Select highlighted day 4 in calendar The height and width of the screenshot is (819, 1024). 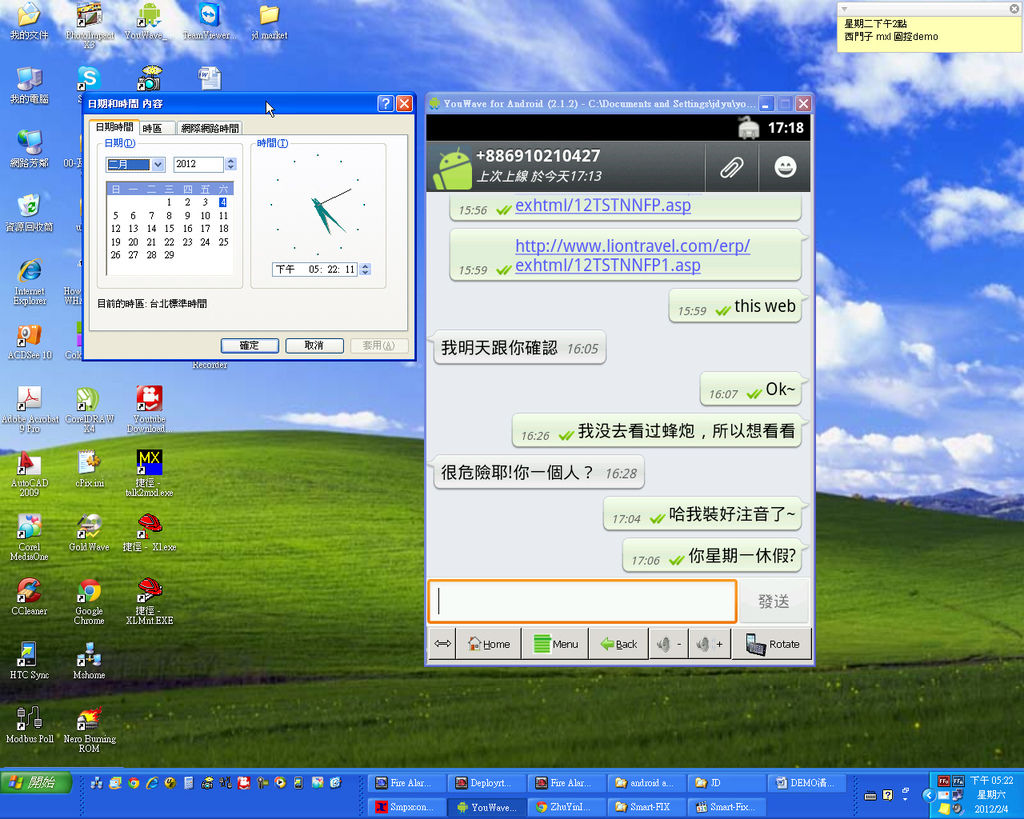coord(223,202)
